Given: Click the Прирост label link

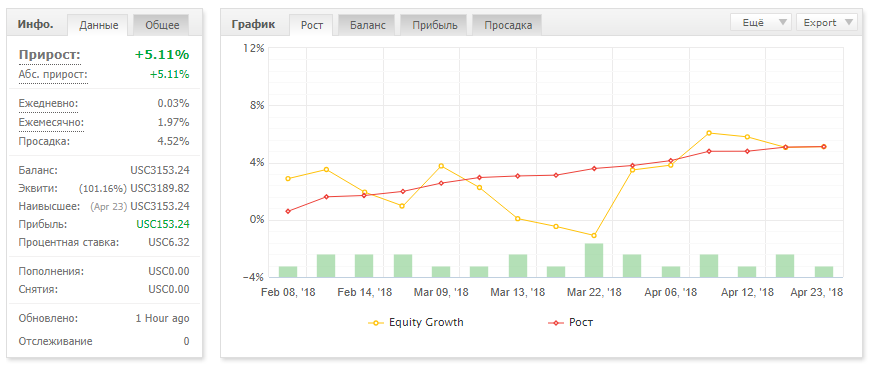Looking at the screenshot, I should 49,55.
